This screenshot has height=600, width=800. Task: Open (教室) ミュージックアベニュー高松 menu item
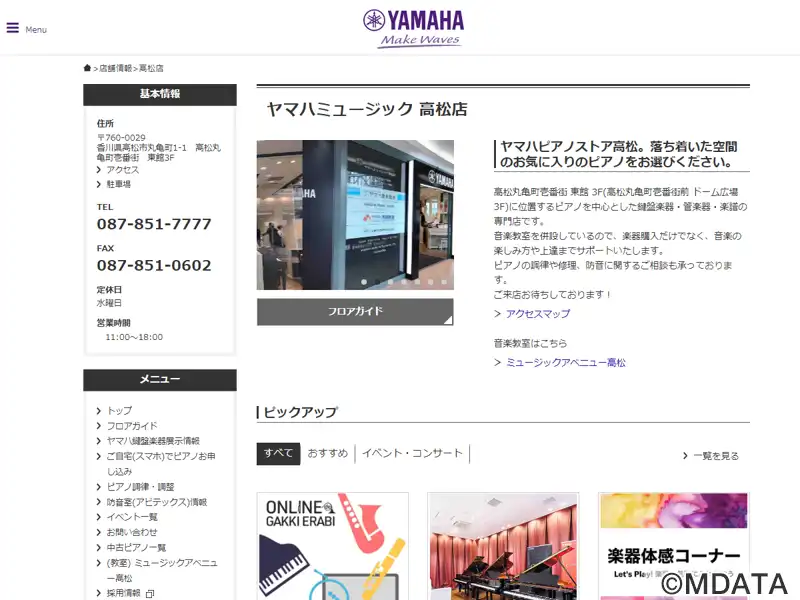162,570
